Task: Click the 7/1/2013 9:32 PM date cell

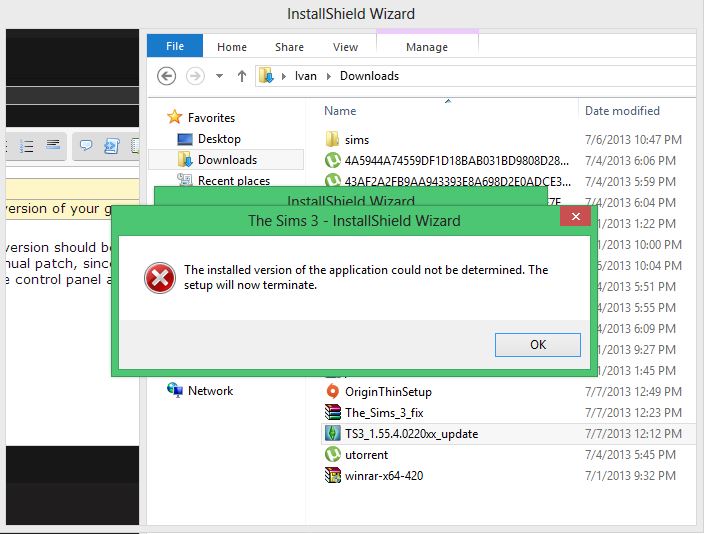Action: [x=630, y=476]
